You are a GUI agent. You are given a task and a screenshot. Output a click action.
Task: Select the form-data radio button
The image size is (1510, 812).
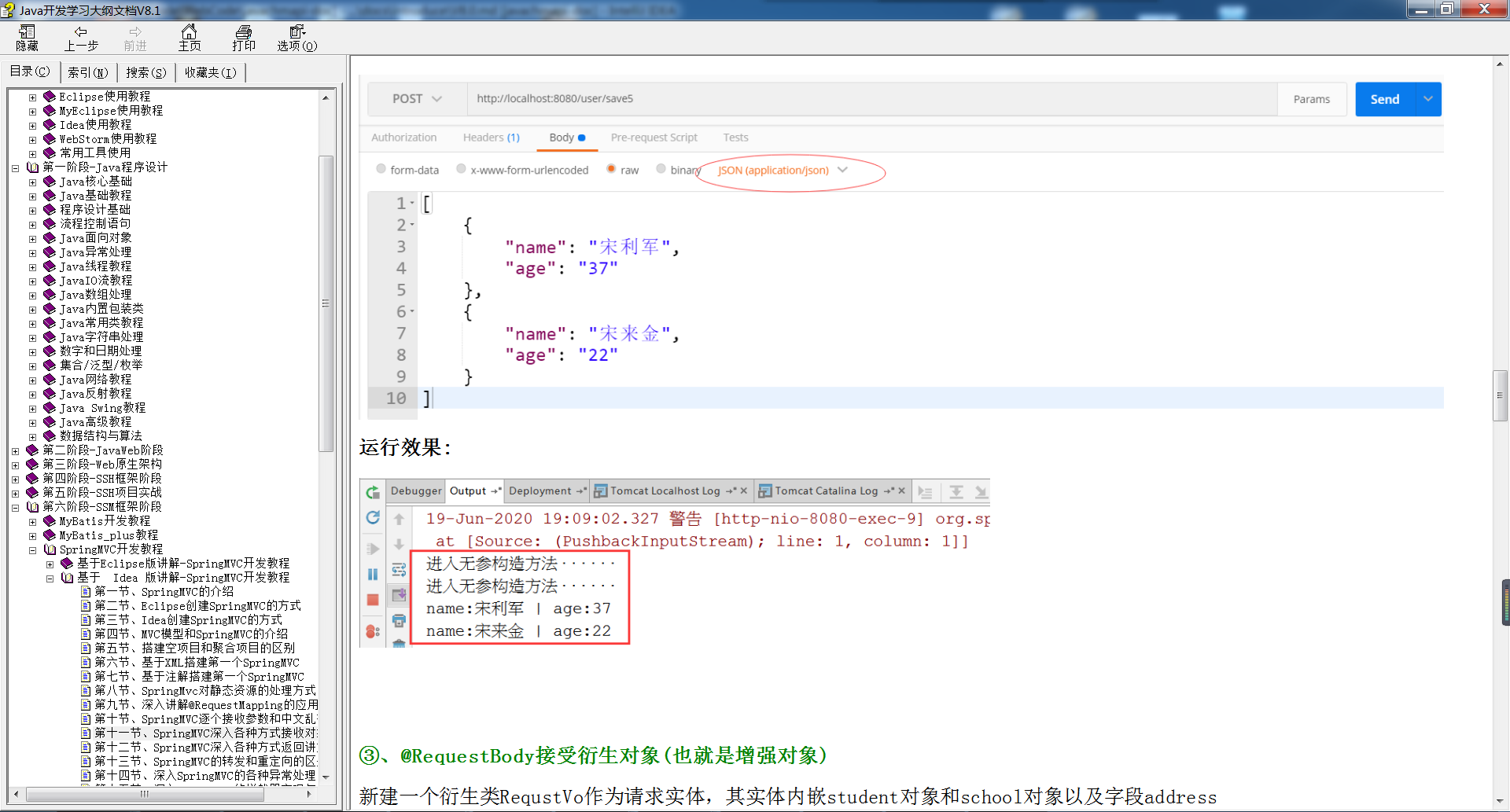(381, 169)
